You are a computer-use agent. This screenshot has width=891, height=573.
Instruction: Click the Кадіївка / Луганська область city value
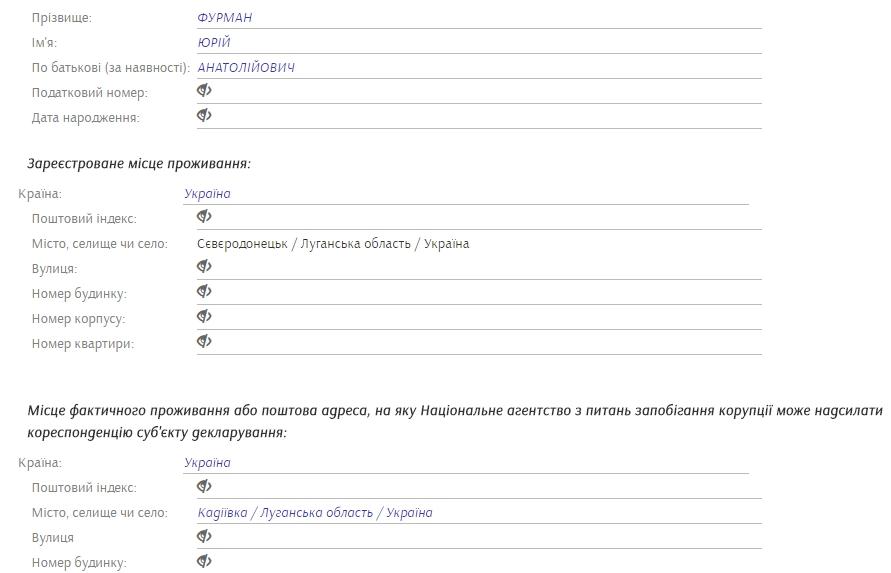[x=315, y=513]
